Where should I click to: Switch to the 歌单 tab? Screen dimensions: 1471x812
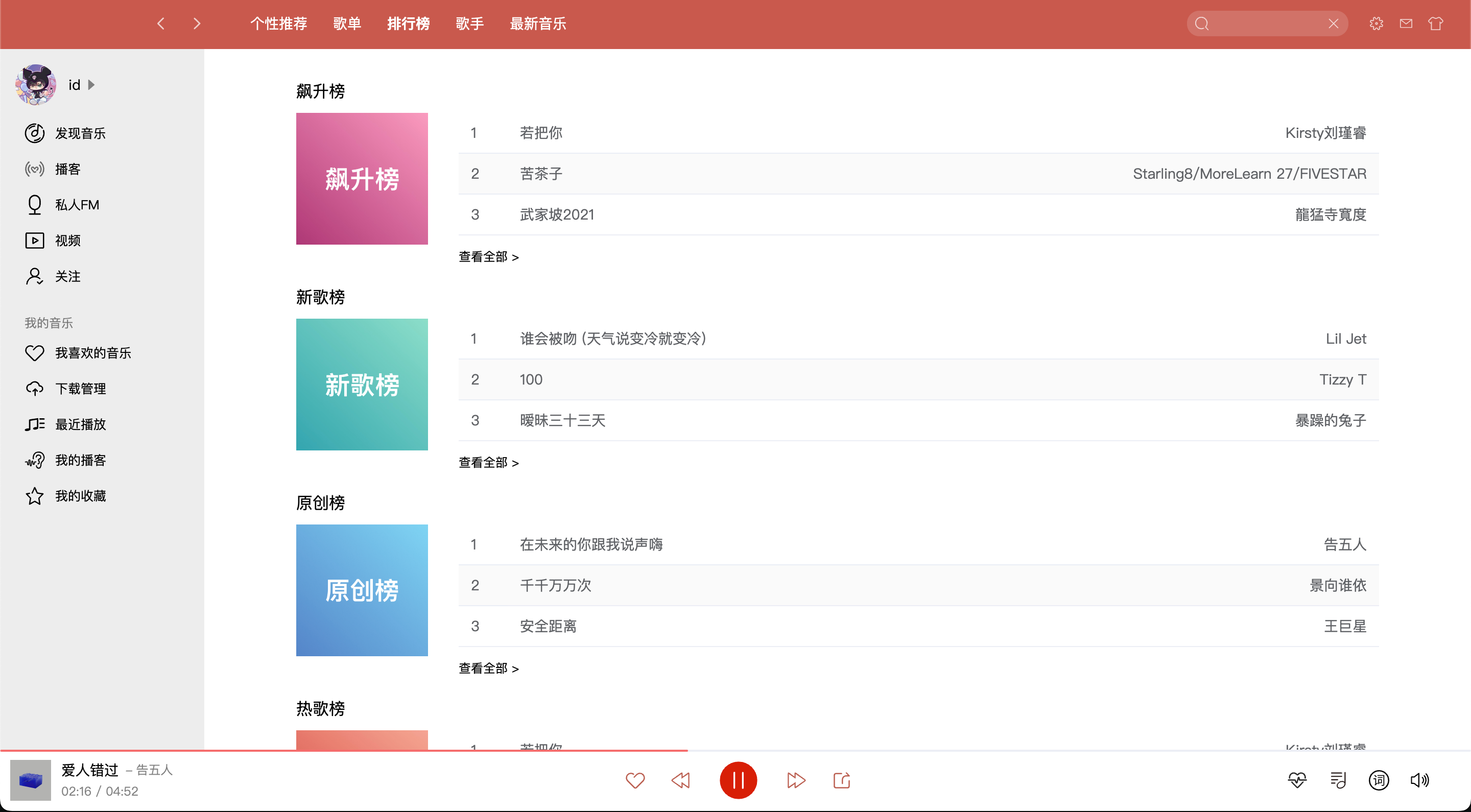coord(347,23)
